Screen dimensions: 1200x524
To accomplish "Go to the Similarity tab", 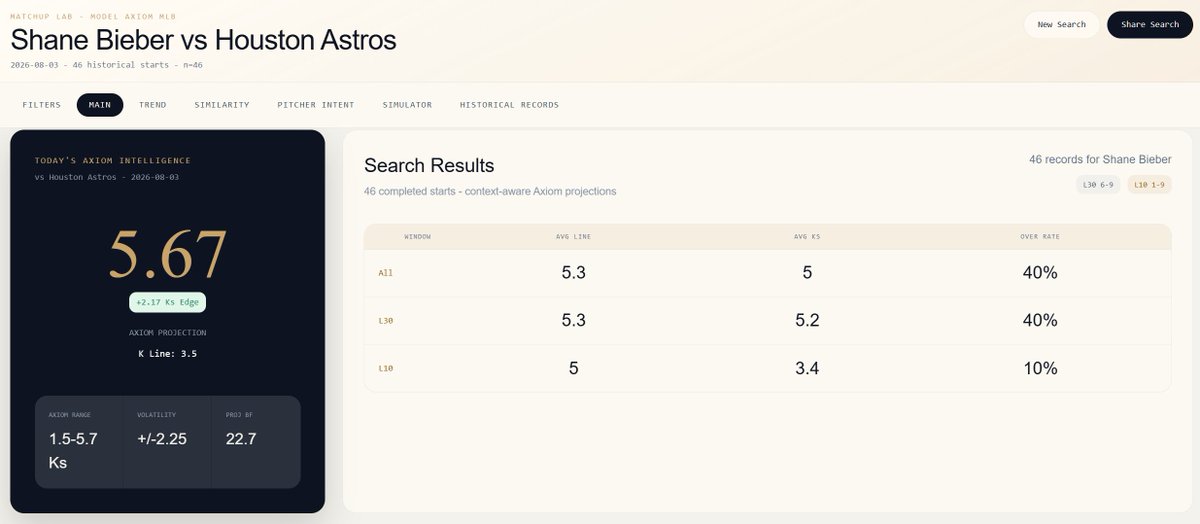I will [x=222, y=105].
